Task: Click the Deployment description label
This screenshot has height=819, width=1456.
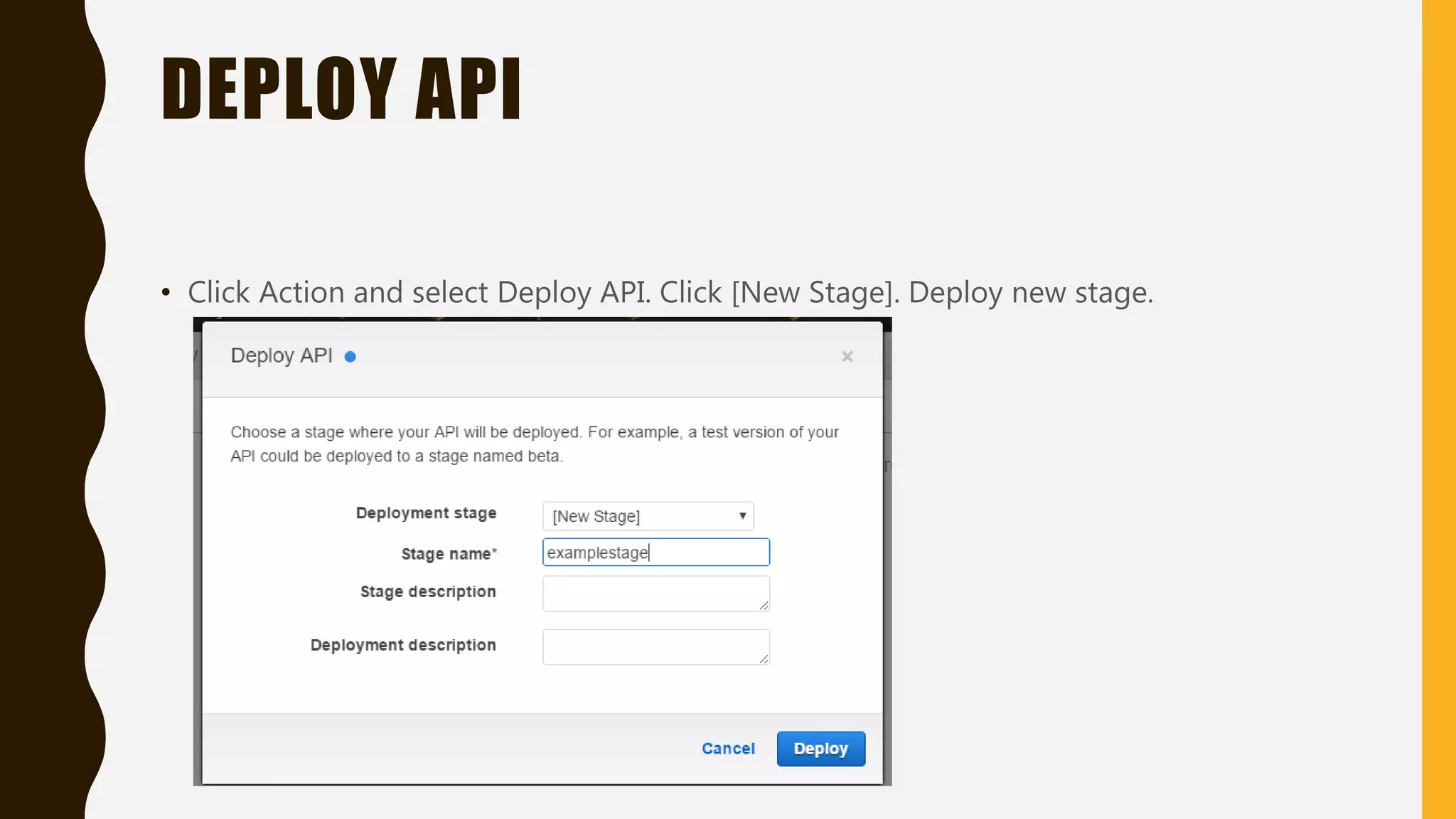Action: coord(403,645)
